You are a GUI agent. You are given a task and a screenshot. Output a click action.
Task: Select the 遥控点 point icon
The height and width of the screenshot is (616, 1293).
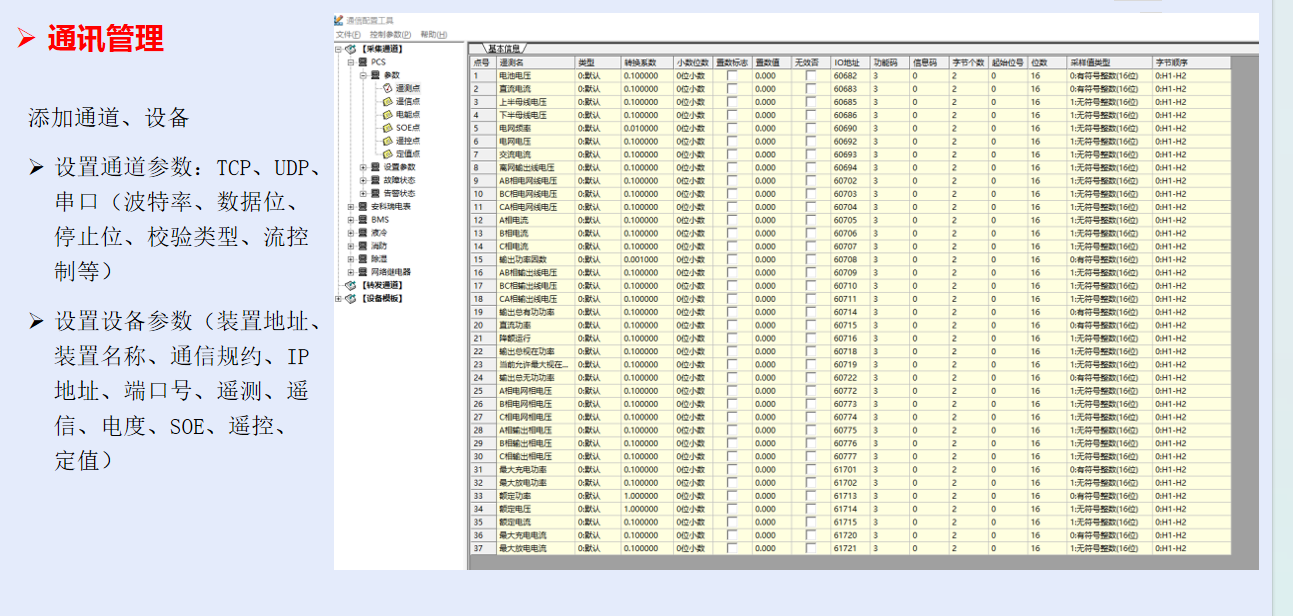coord(387,140)
